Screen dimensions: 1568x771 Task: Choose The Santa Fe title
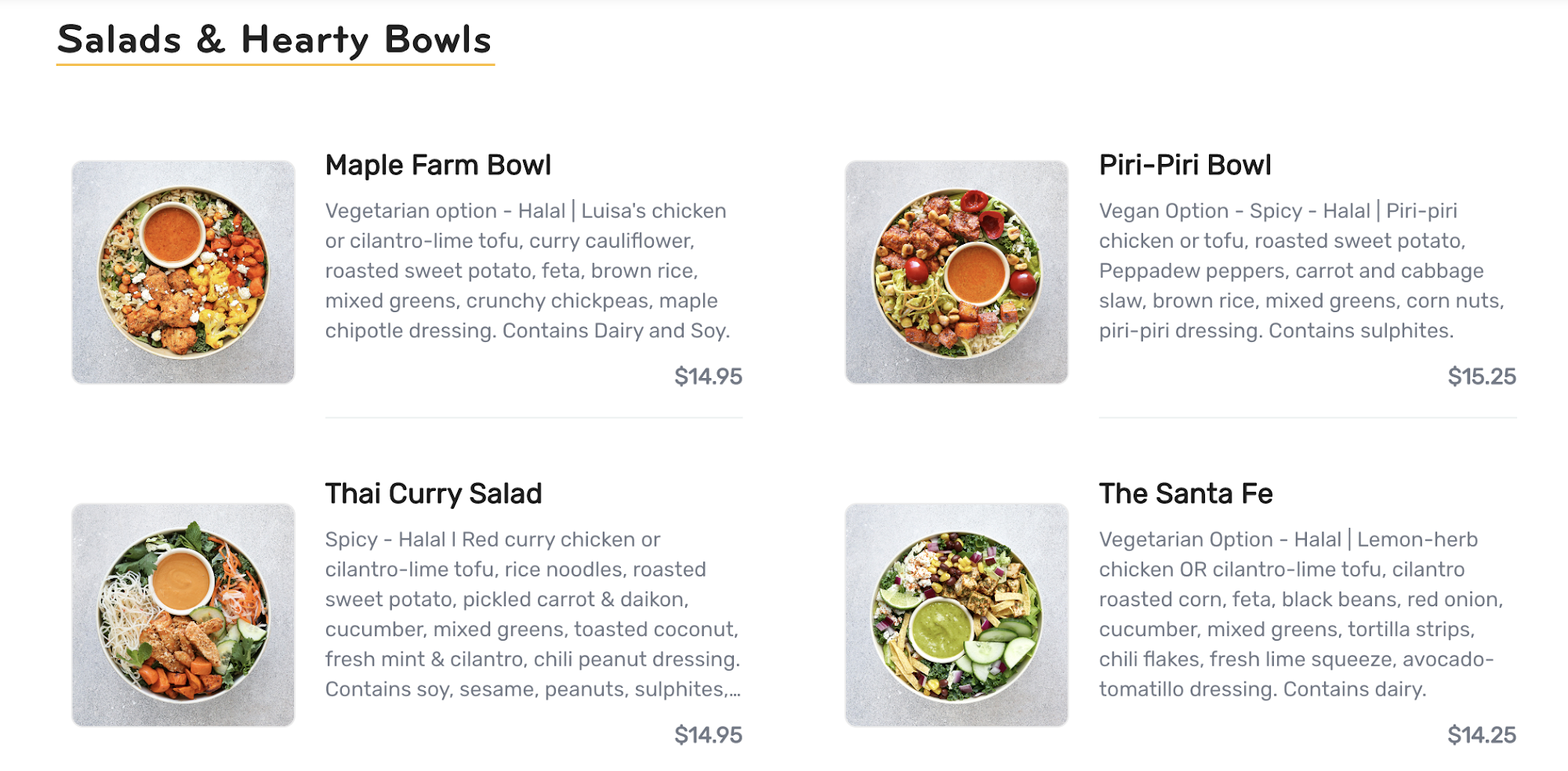tap(1185, 494)
